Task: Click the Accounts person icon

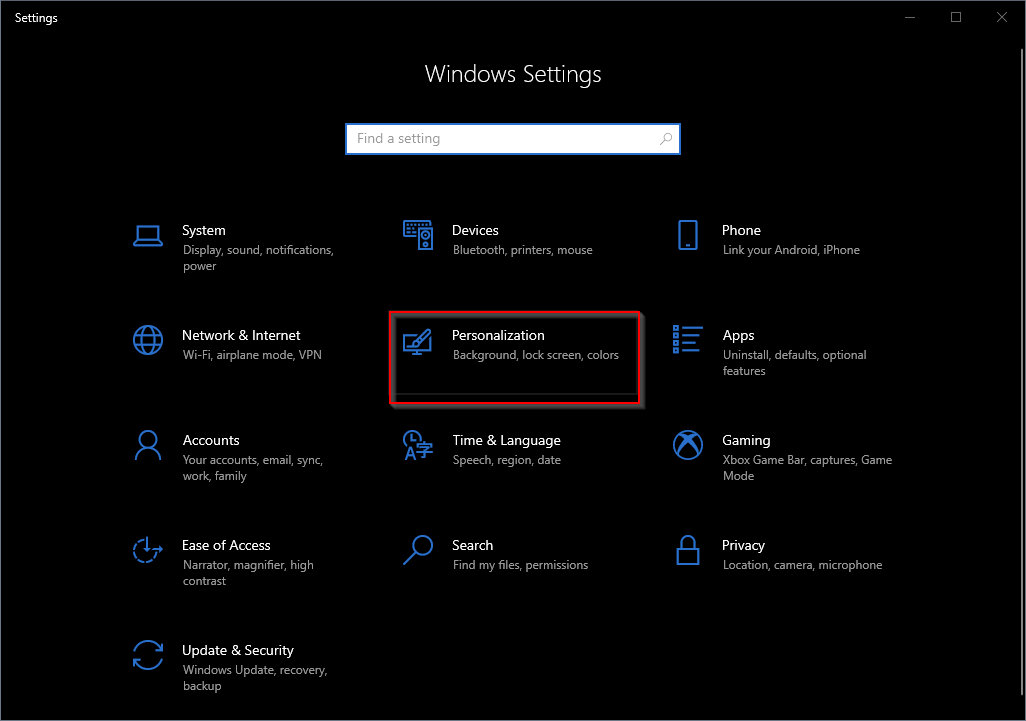Action: (x=148, y=446)
